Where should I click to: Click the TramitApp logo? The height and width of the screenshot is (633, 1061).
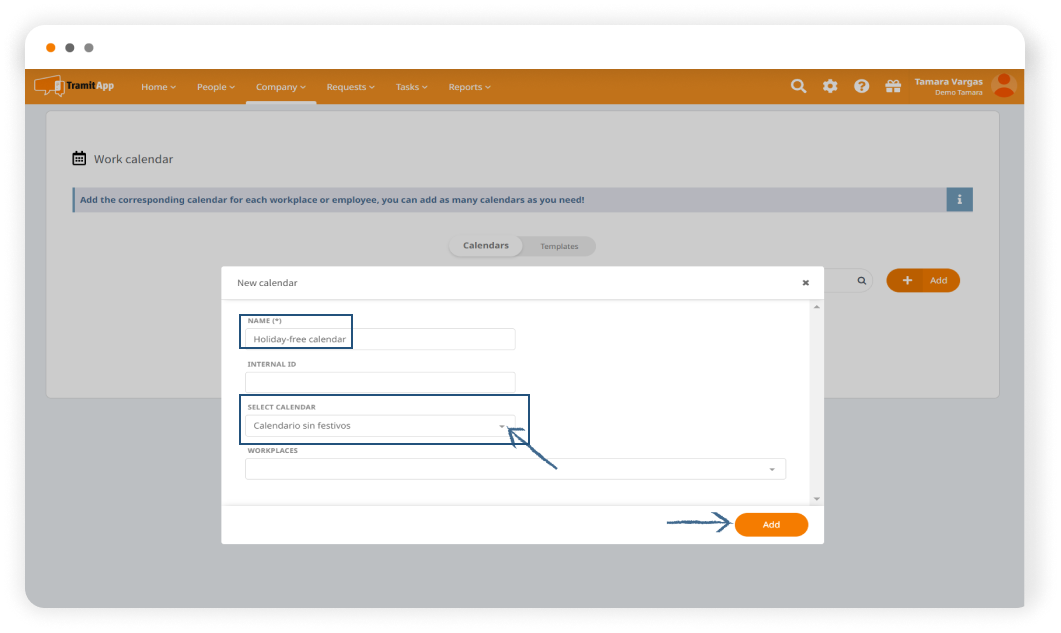[75, 86]
